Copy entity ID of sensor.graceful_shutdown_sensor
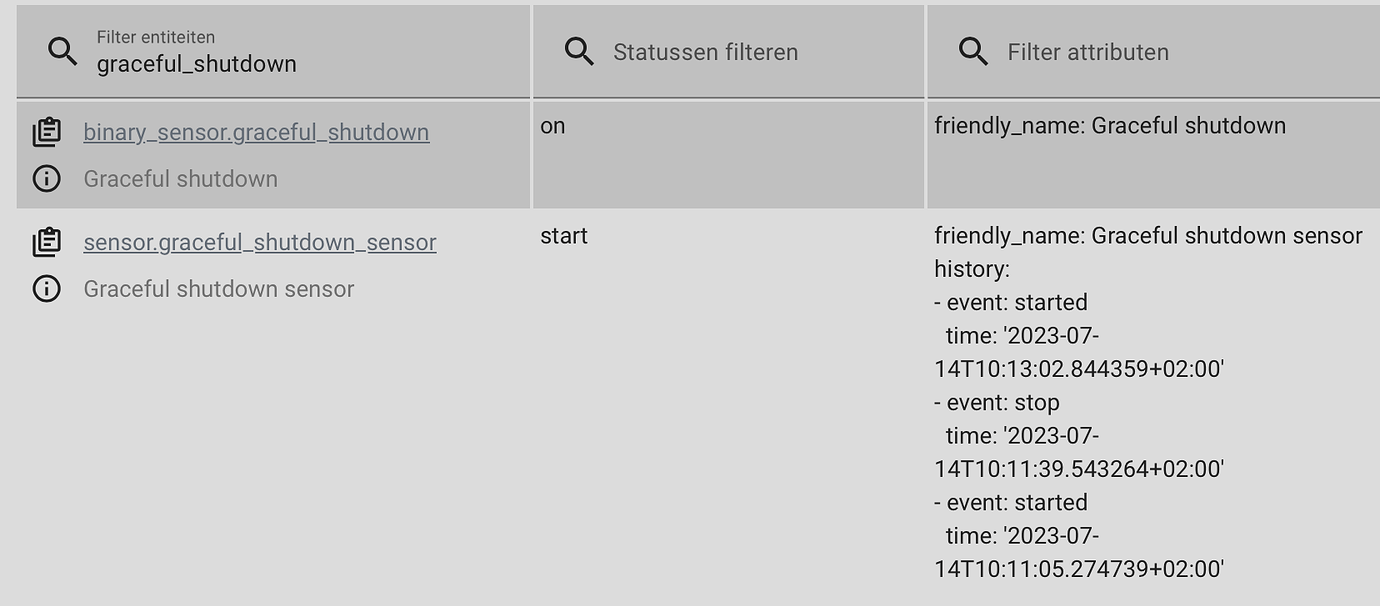1380x606 pixels. (x=47, y=241)
